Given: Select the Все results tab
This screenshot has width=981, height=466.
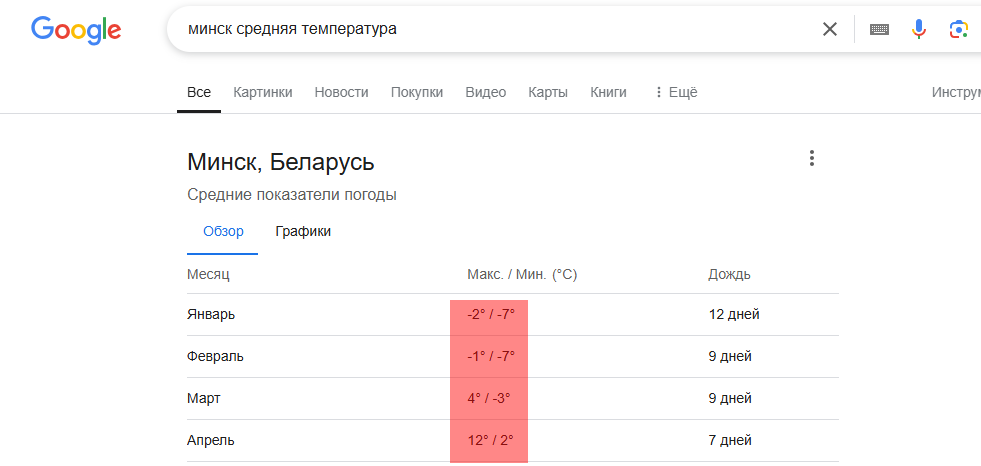Looking at the screenshot, I should point(199,93).
